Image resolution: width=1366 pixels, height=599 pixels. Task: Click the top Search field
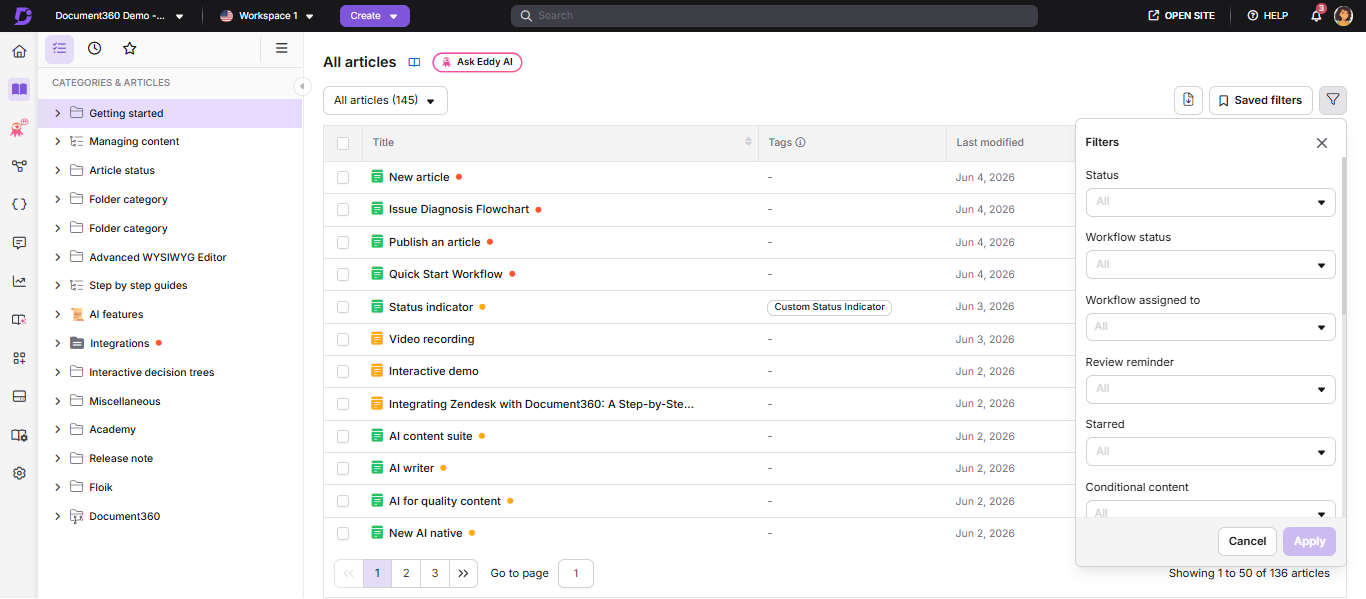tap(774, 16)
